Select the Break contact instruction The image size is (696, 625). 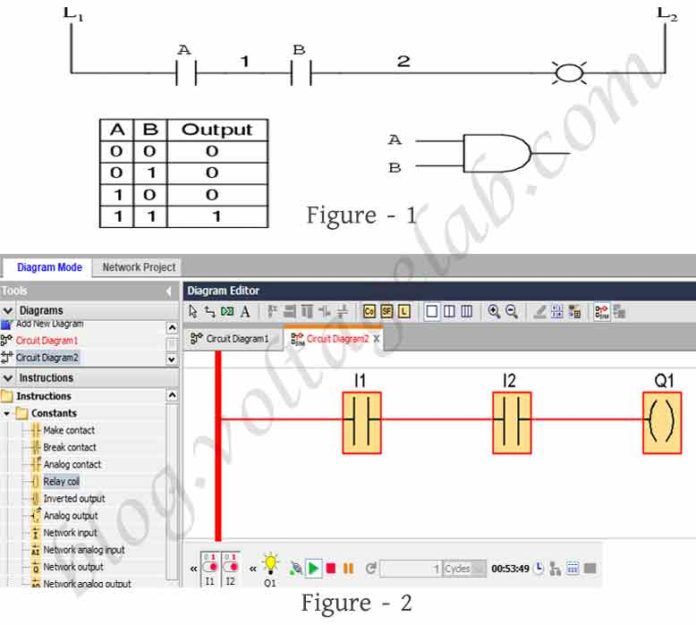[70, 447]
